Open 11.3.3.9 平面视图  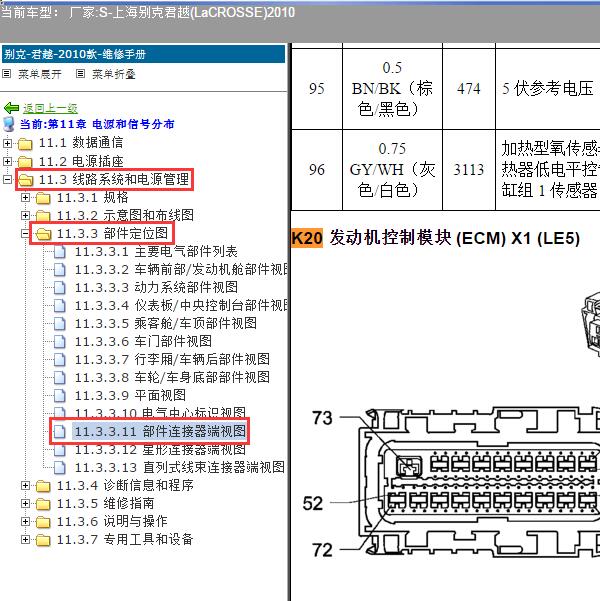130,396
